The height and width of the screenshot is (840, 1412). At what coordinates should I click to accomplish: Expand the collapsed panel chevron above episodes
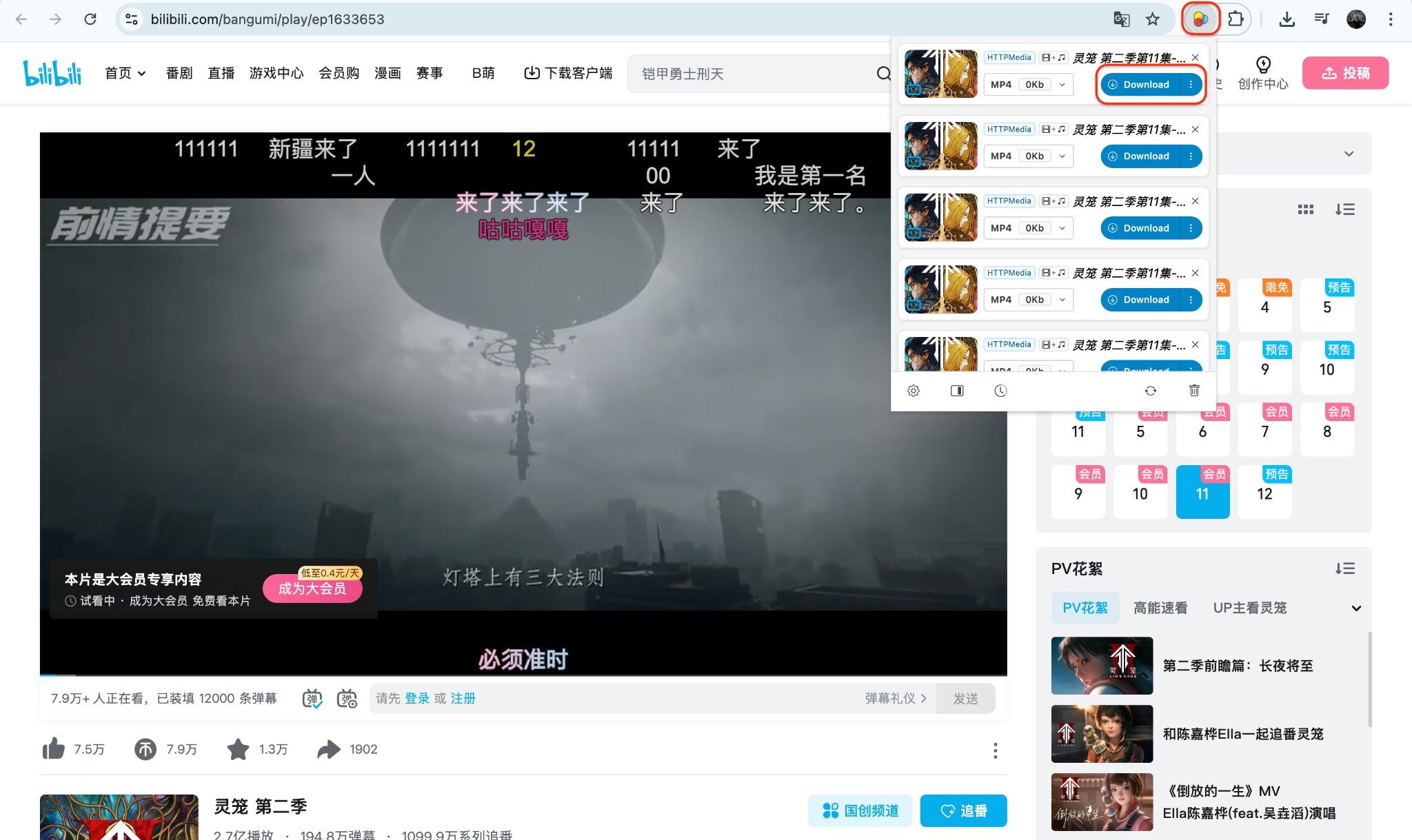tap(1349, 154)
